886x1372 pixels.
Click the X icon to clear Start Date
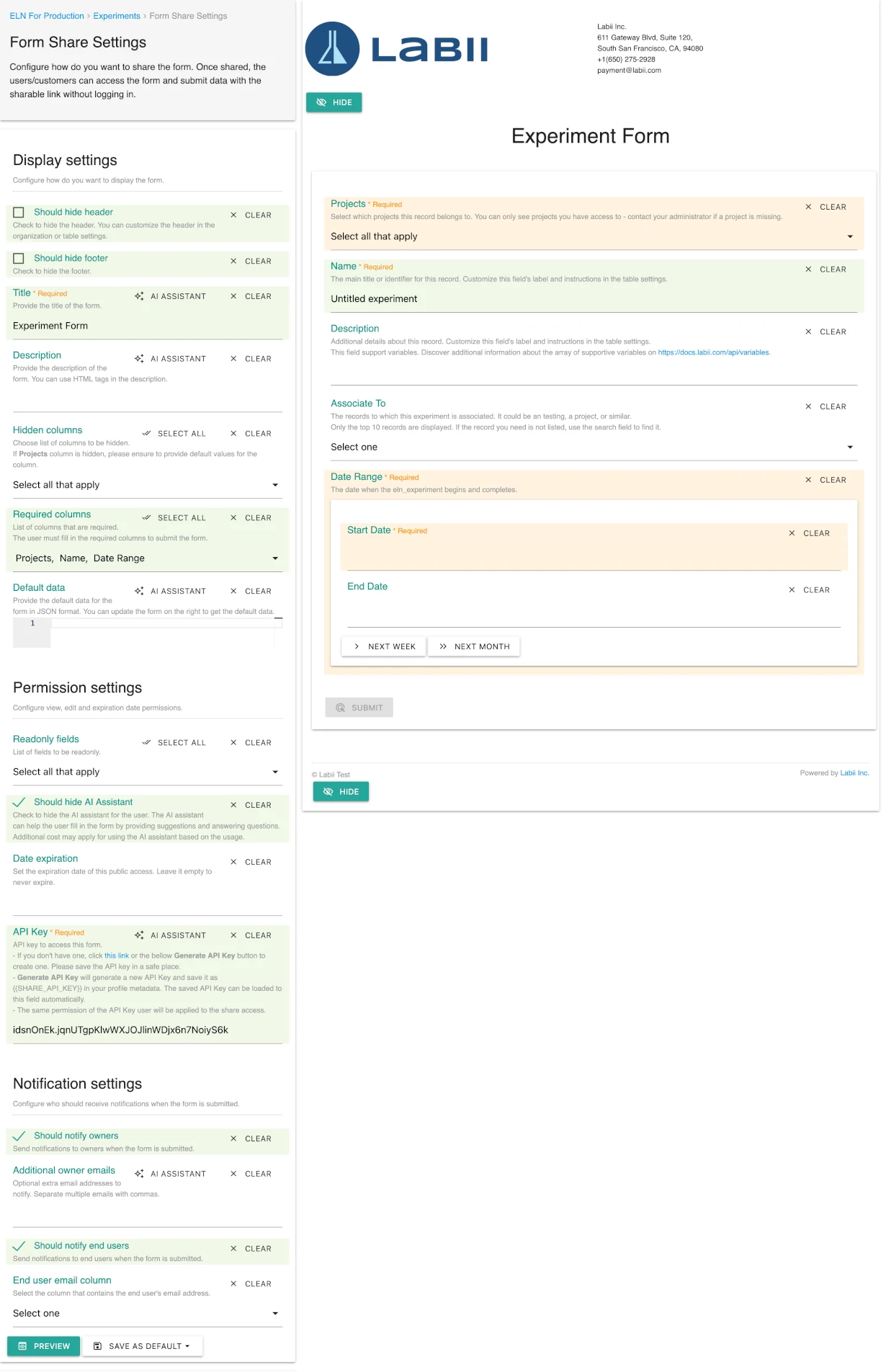click(x=792, y=533)
